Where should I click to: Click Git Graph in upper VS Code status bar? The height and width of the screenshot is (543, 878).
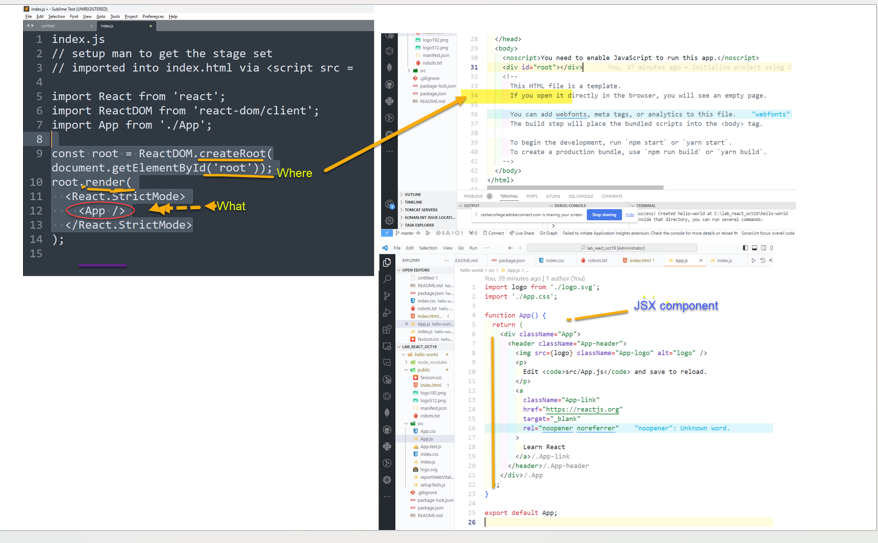tap(548, 233)
